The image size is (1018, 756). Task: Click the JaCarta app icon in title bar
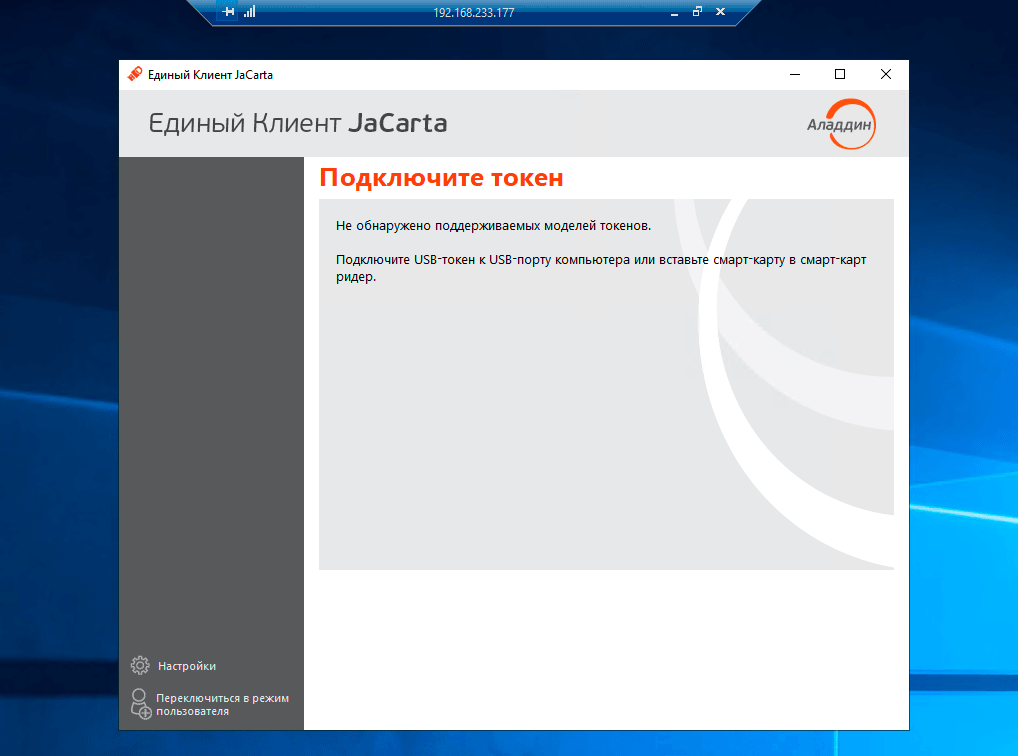click(135, 74)
